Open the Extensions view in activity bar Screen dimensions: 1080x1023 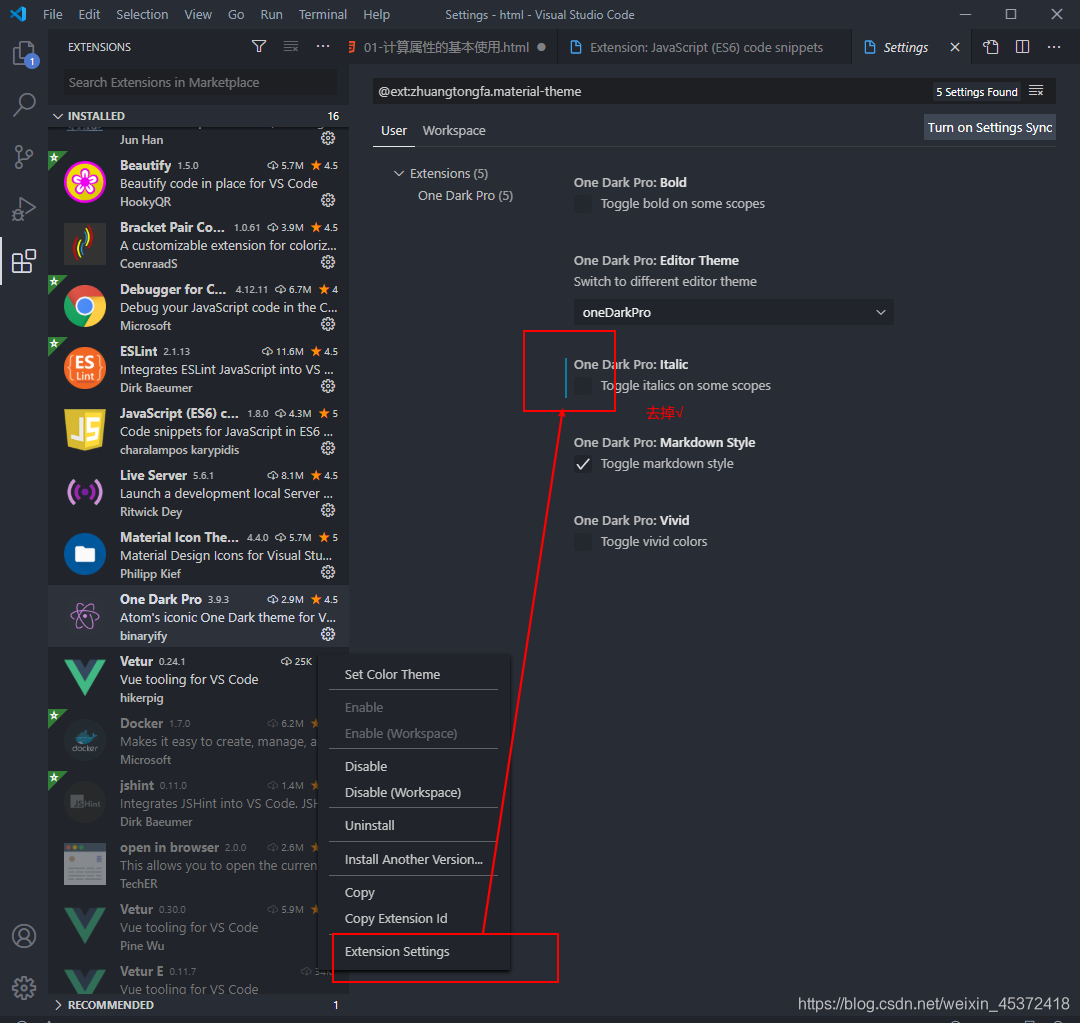pyautogui.click(x=24, y=261)
